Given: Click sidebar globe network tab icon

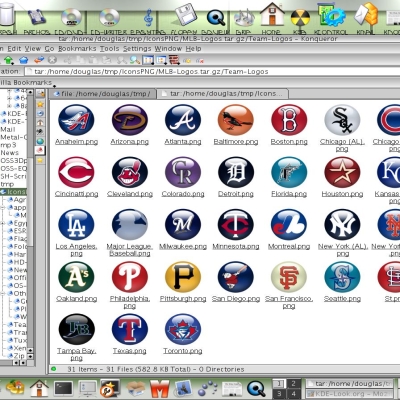Looking at the screenshot, I should (x=40, y=141).
